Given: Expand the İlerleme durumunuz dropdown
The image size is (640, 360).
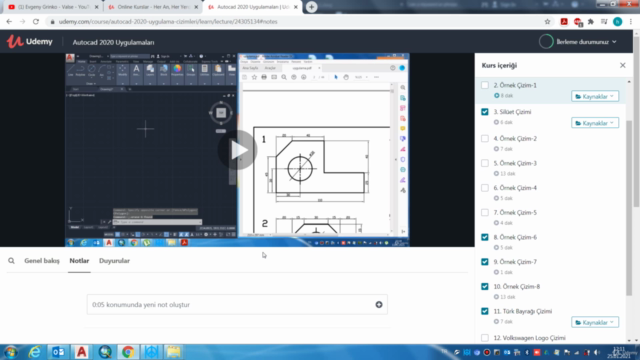Looking at the screenshot, I should 586,42.
